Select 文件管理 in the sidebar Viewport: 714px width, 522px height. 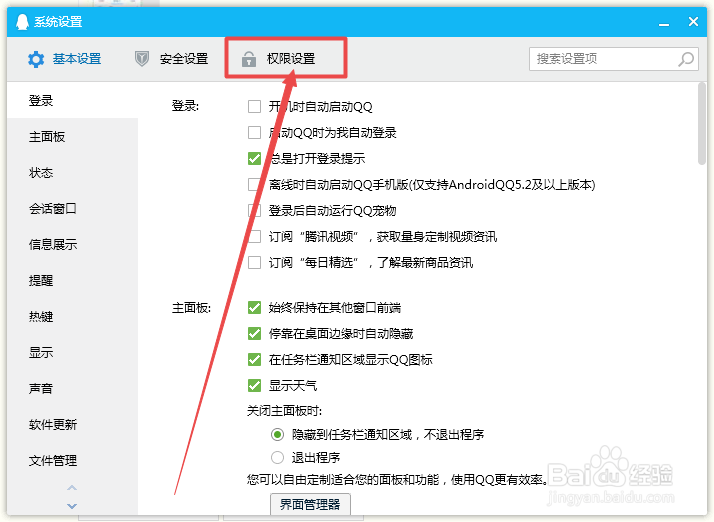pyautogui.click(x=72, y=461)
